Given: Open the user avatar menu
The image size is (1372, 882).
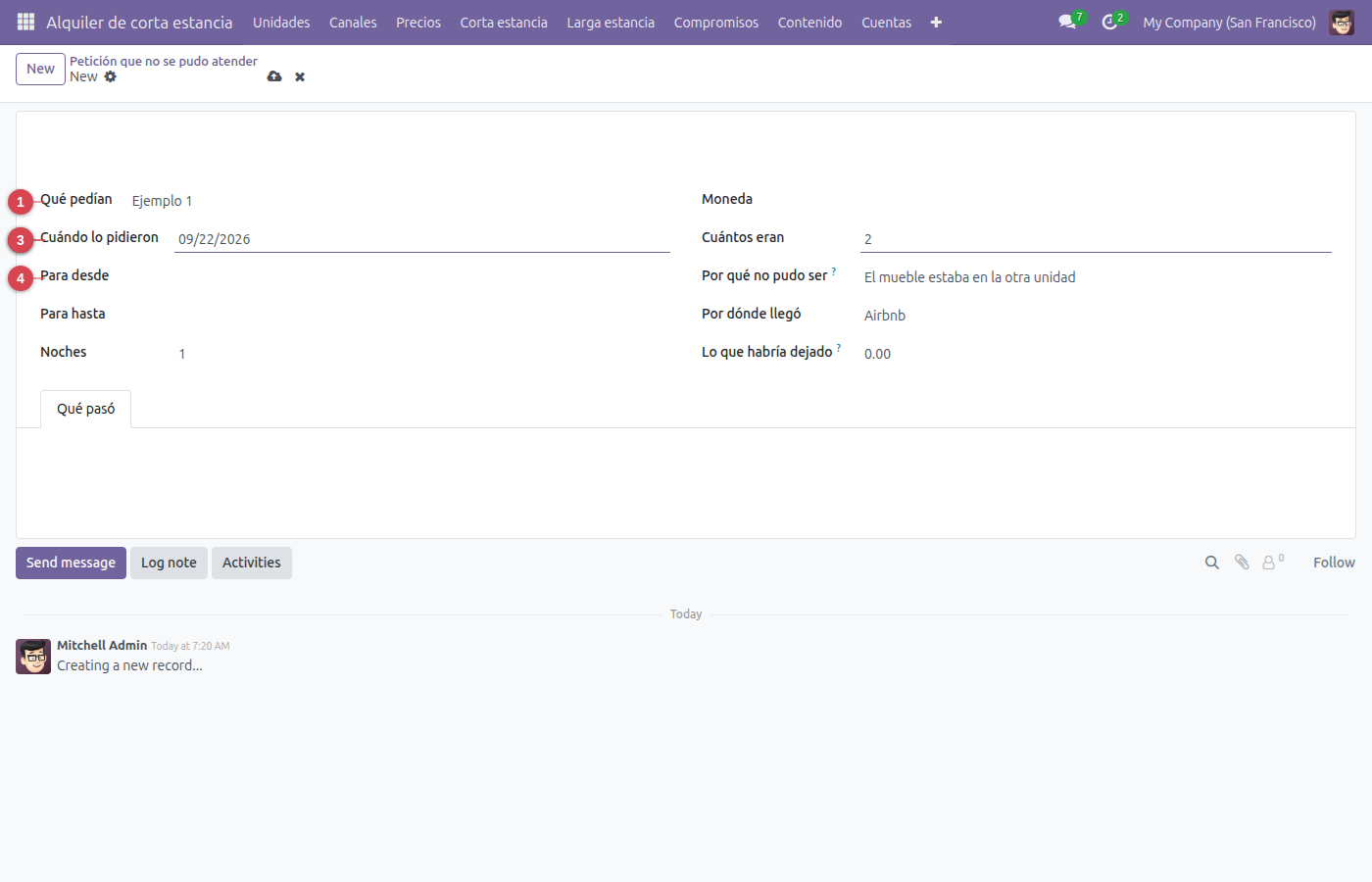Looking at the screenshot, I should tap(1342, 22).
